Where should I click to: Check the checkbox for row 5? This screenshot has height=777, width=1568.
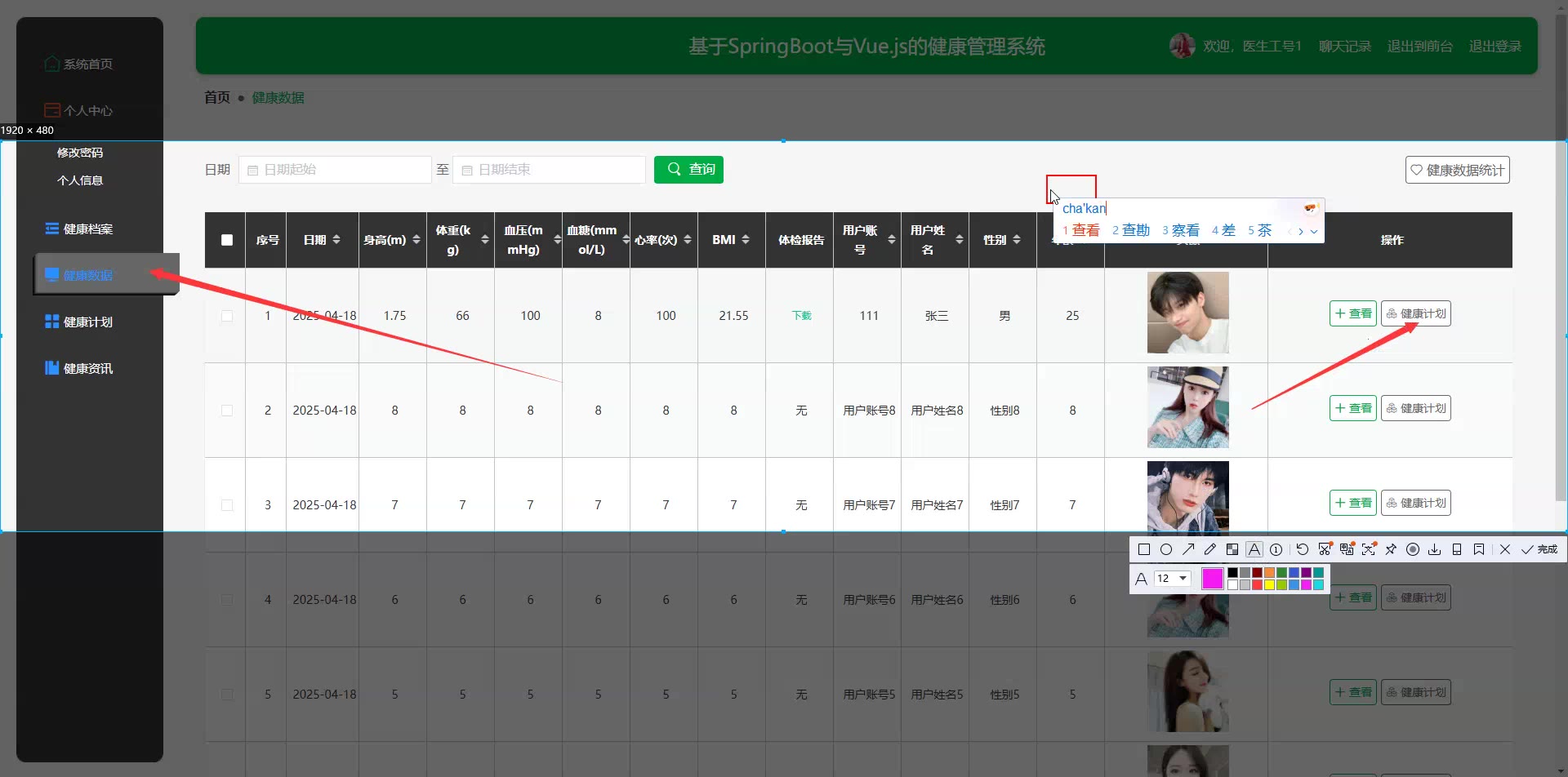pyautogui.click(x=227, y=695)
